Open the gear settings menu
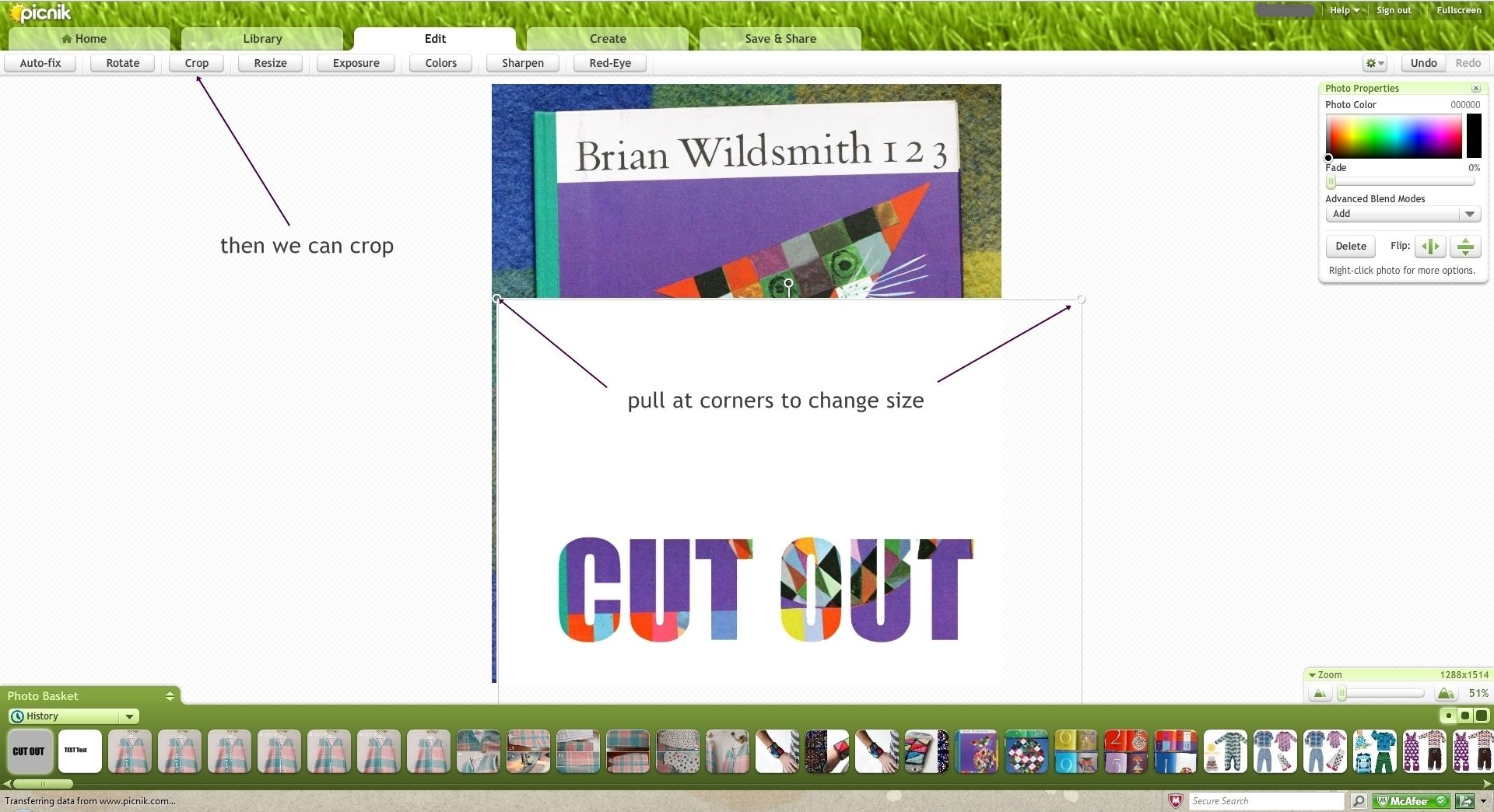The image size is (1494, 812). [1374, 63]
